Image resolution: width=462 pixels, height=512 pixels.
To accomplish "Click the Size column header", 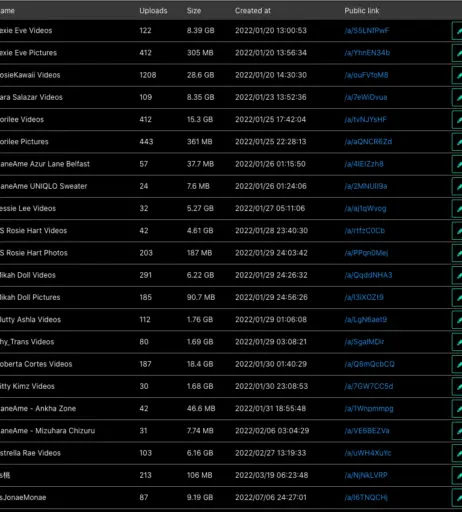I will [x=194, y=11].
